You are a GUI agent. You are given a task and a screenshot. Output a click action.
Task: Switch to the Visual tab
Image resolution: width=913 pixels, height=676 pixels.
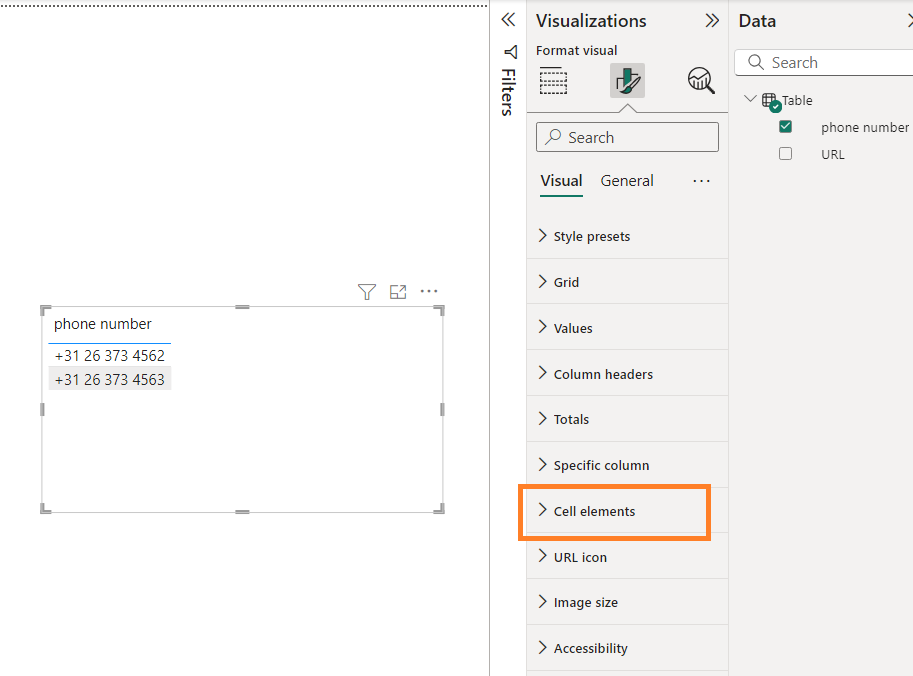point(561,181)
